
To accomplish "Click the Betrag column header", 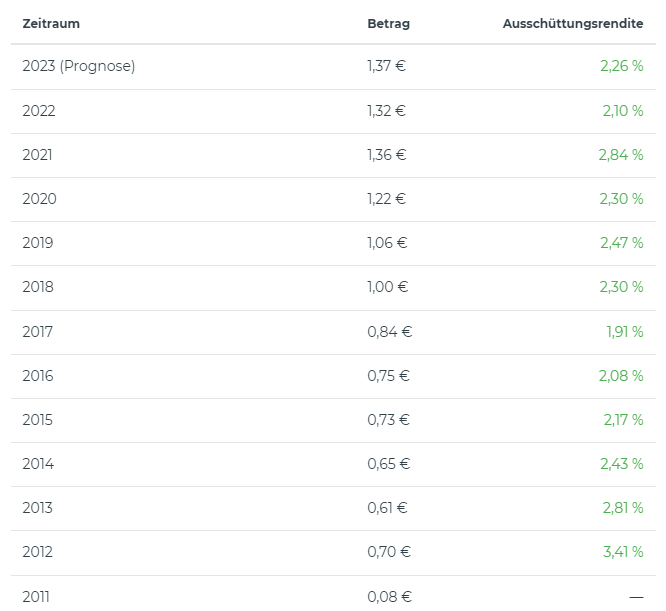I will coord(388,23).
